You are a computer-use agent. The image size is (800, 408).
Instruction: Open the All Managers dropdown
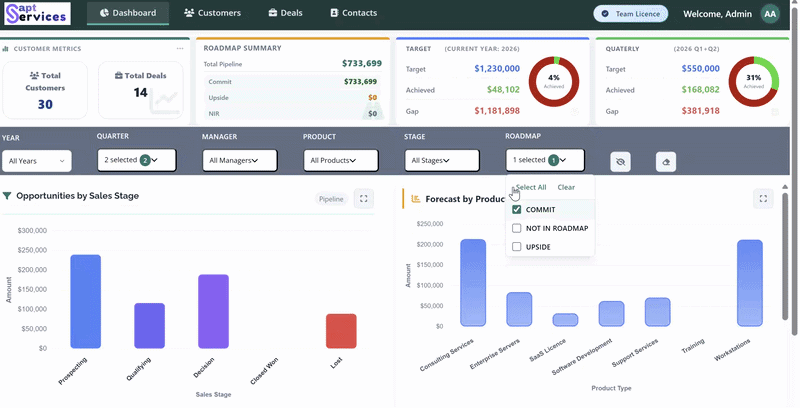(x=240, y=161)
